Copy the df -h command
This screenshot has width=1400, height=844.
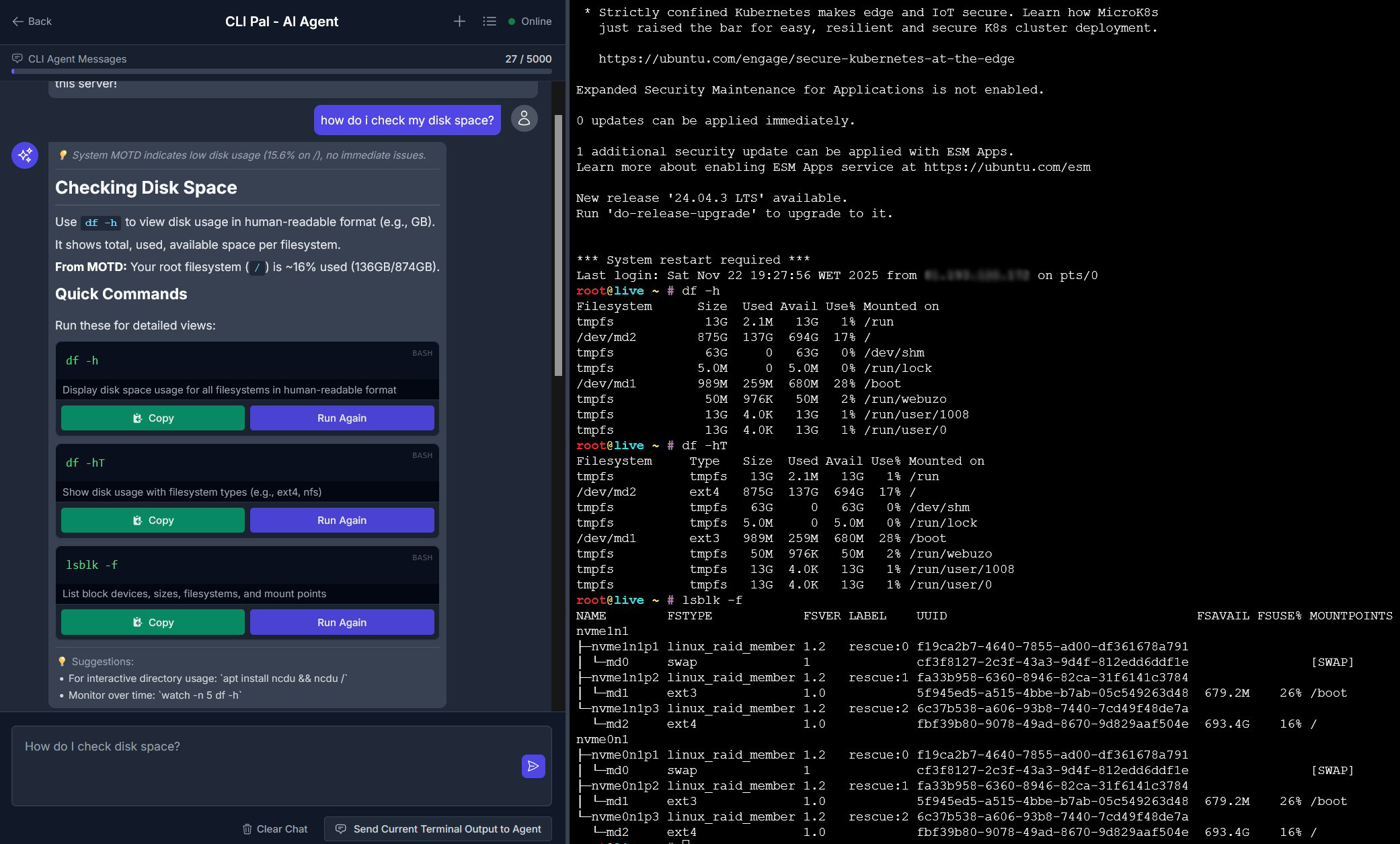(x=153, y=418)
